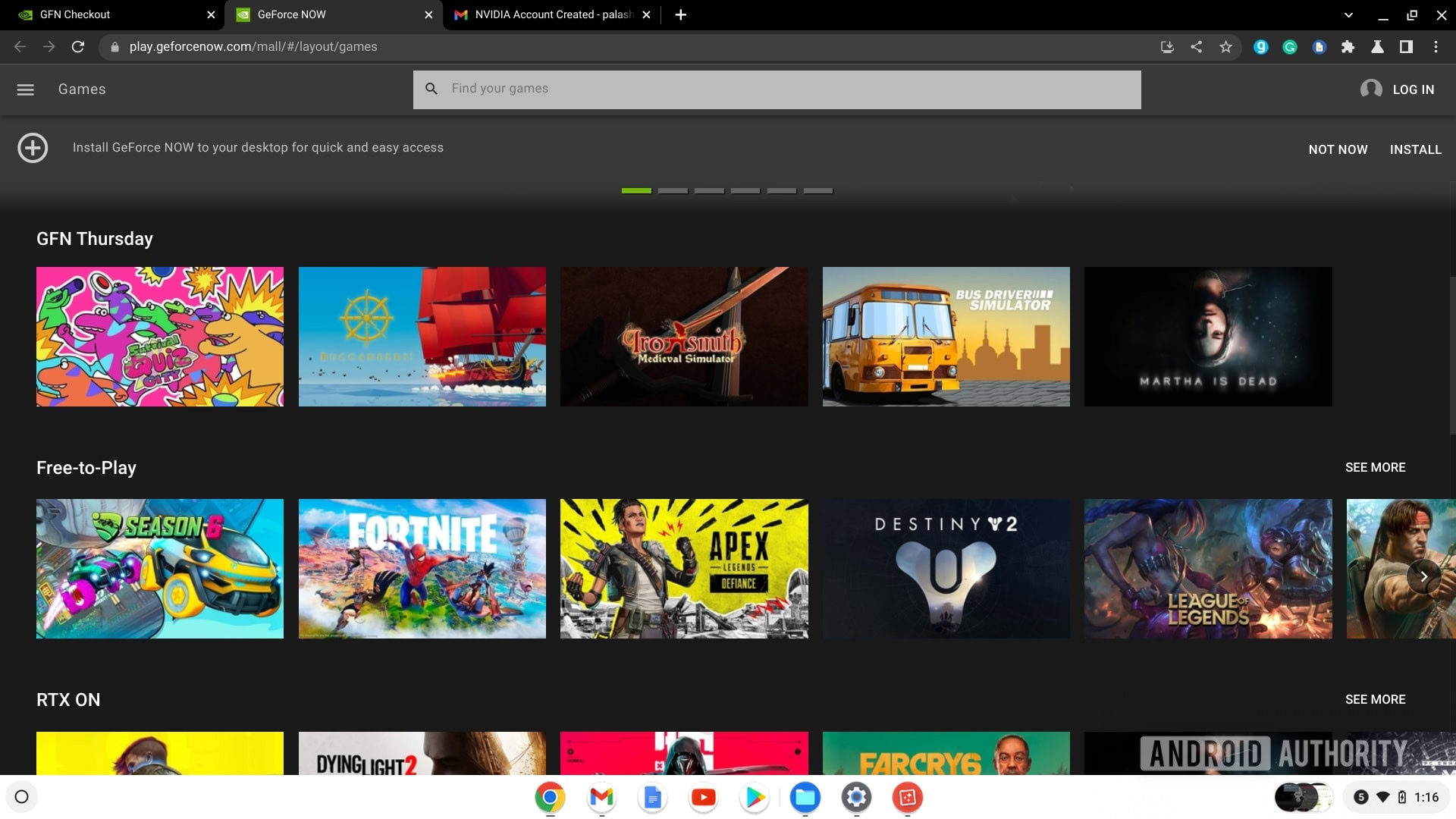Click the user avatar icon
This screenshot has height=819, width=1456.
[1370, 89]
